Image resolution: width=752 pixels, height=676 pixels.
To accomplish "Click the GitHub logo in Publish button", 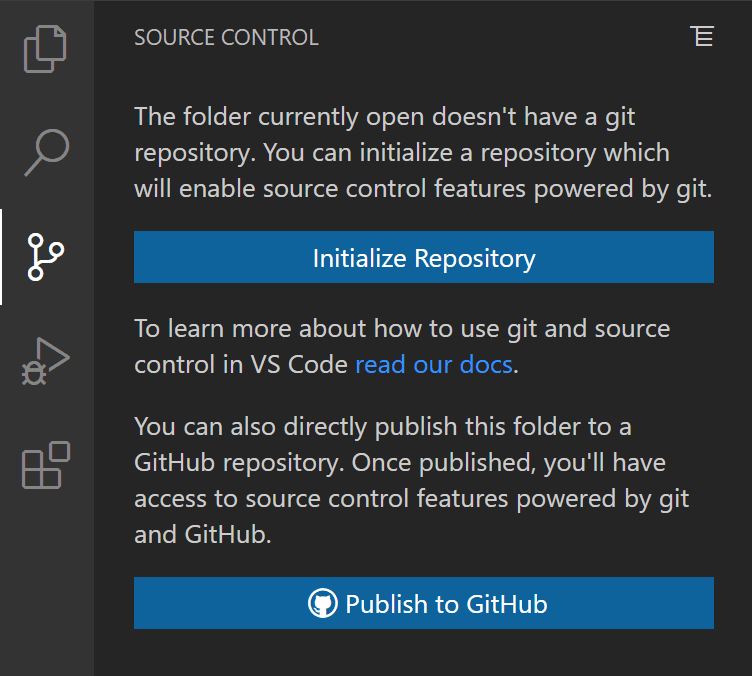I will click(322, 604).
